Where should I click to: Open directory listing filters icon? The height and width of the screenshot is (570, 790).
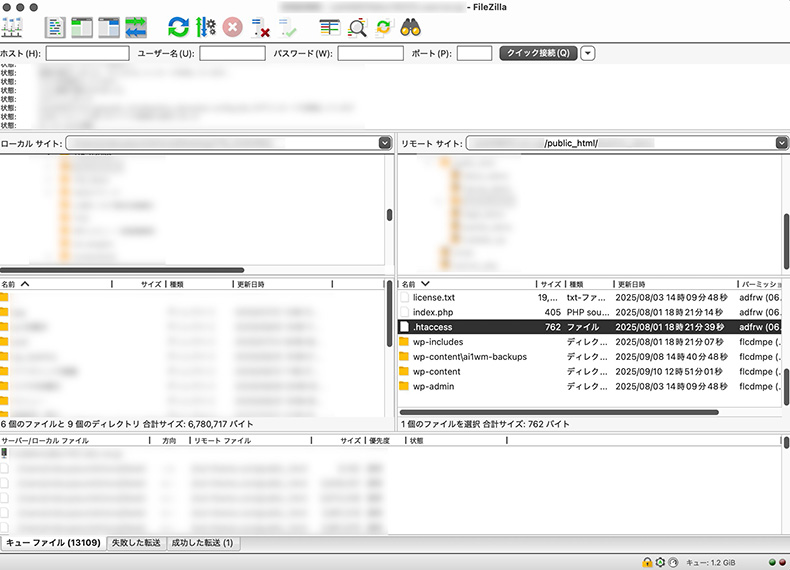coord(329,27)
